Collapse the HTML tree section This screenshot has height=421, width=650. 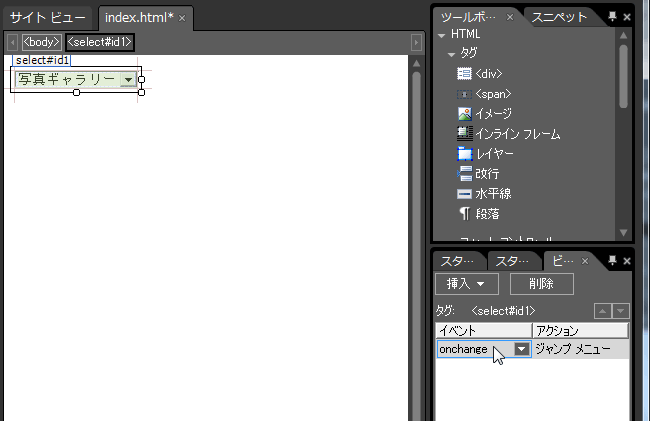tap(441, 35)
